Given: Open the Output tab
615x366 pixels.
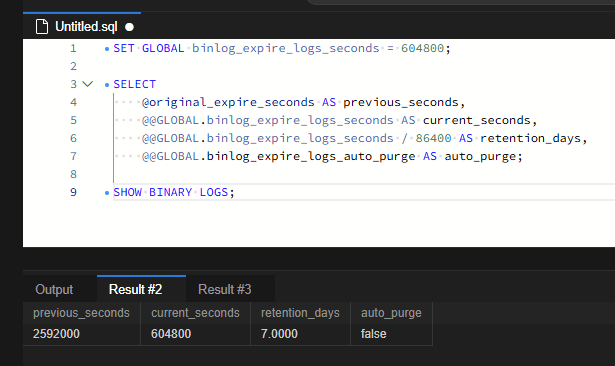Looking at the screenshot, I should coord(54,290).
